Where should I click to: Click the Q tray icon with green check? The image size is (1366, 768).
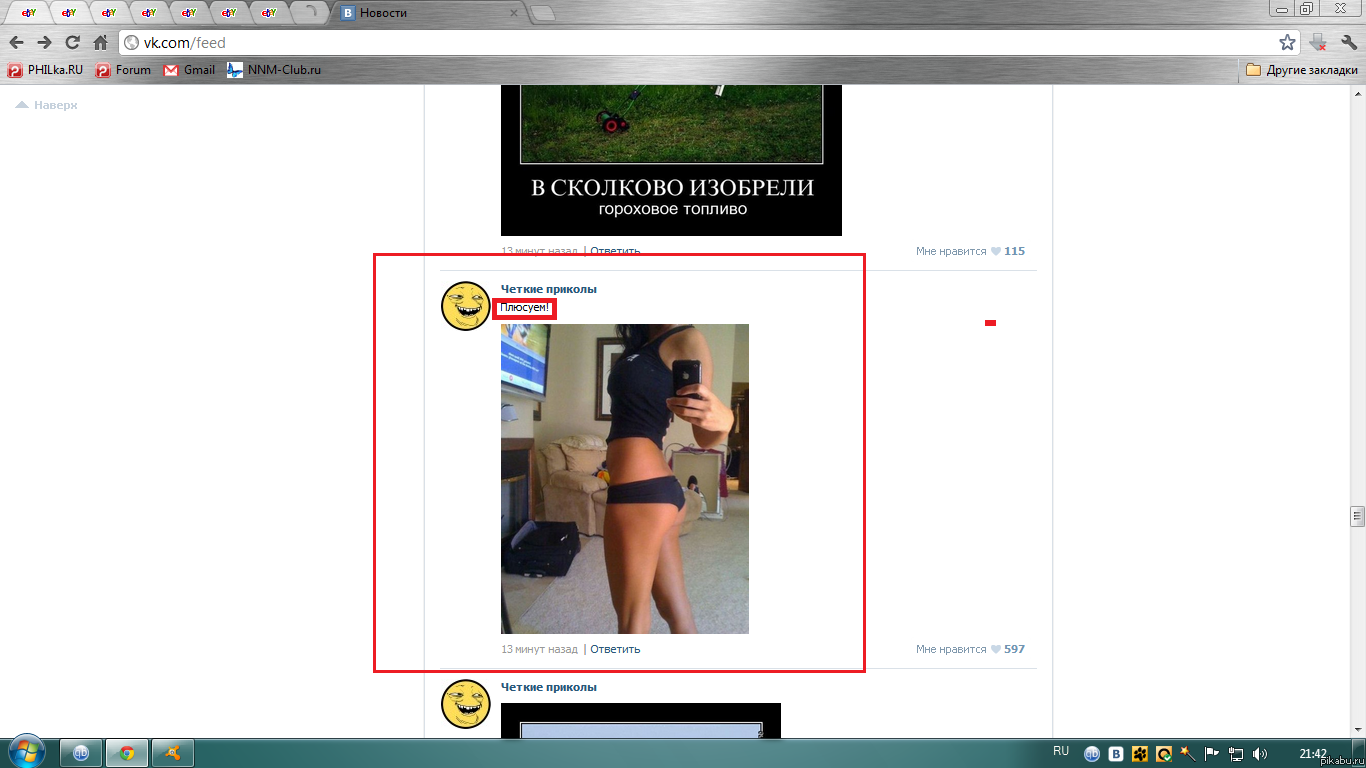[1164, 754]
